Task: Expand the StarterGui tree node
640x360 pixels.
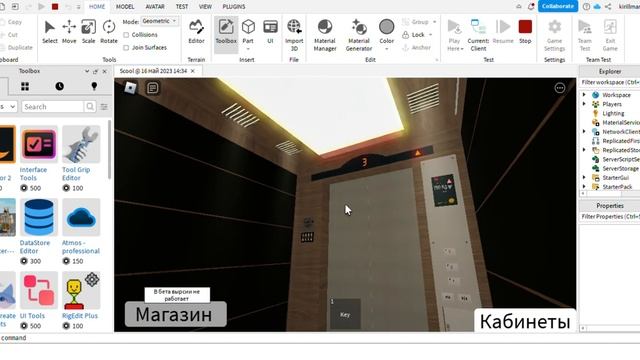Action: coord(584,178)
